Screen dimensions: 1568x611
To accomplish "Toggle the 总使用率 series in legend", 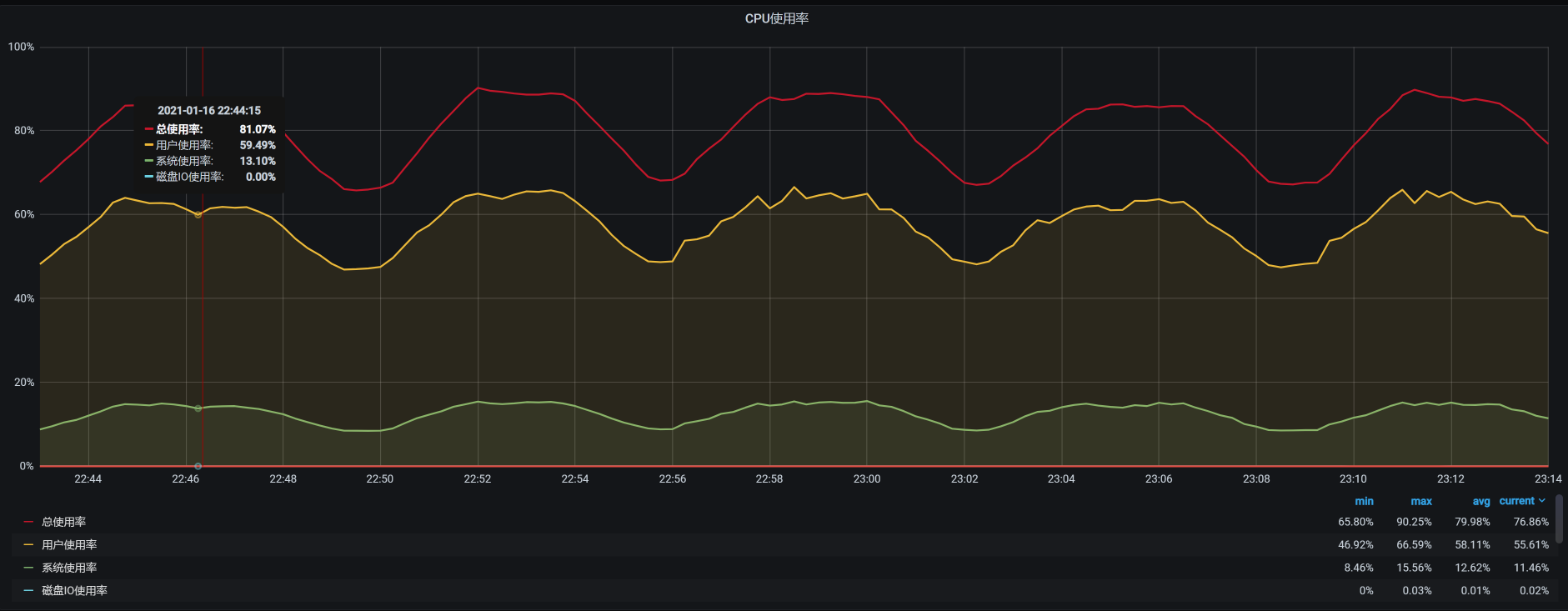I will click(x=64, y=522).
